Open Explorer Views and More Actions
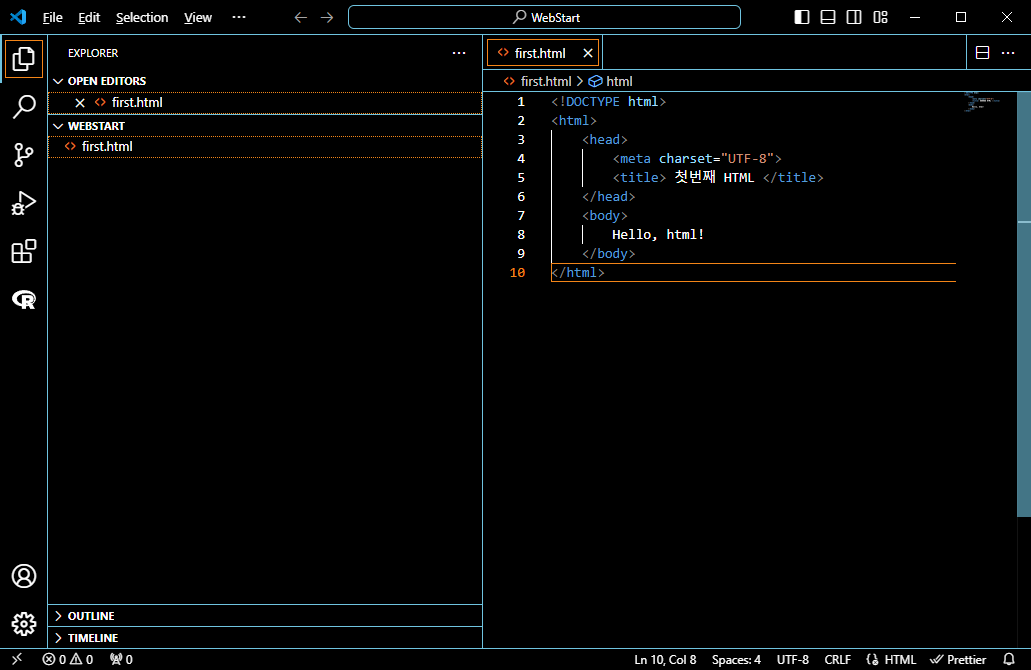1031x670 pixels. pyautogui.click(x=459, y=53)
